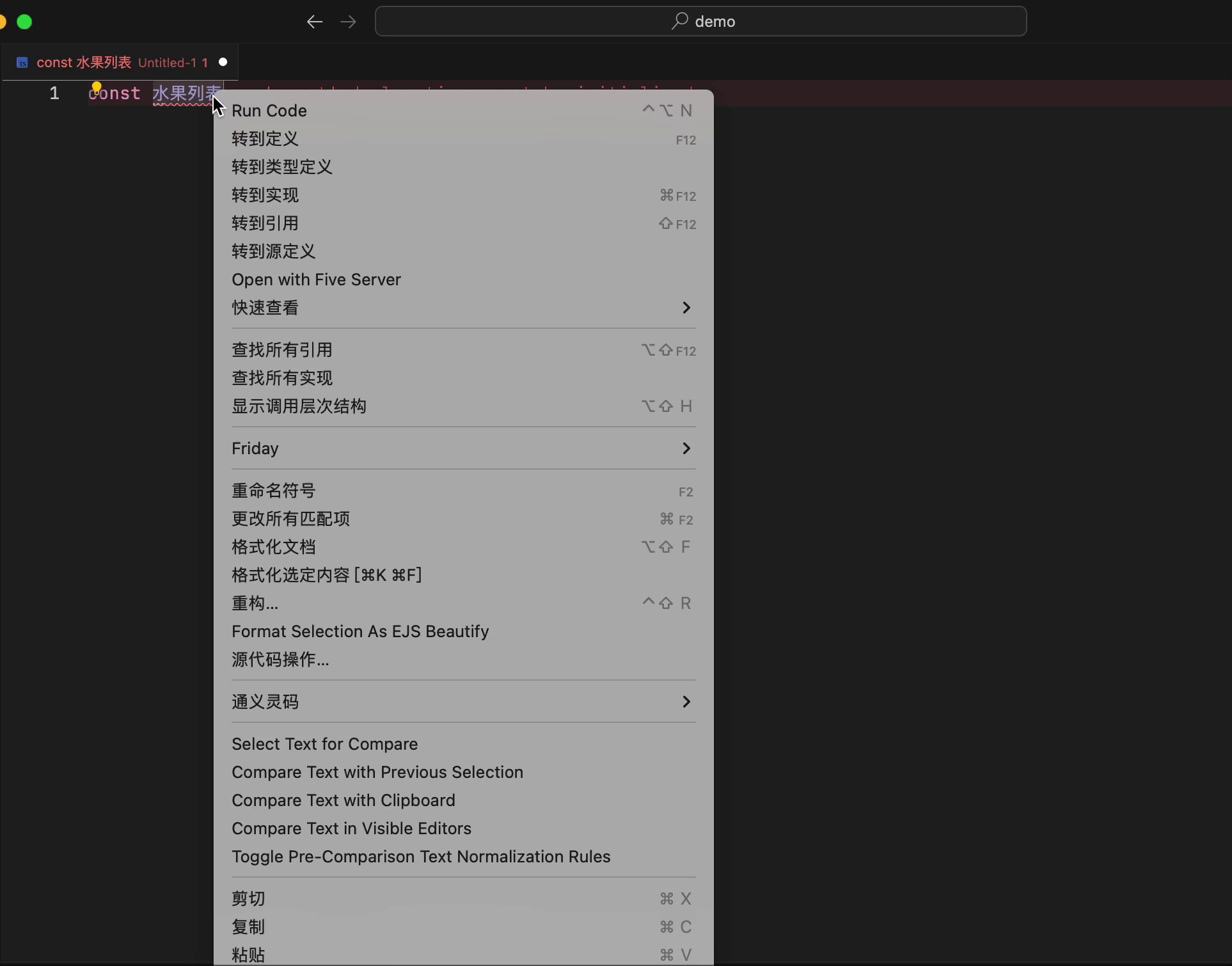The height and width of the screenshot is (966, 1232).
Task: Click Format Selection As EJS Beautify
Action: [x=360, y=631]
